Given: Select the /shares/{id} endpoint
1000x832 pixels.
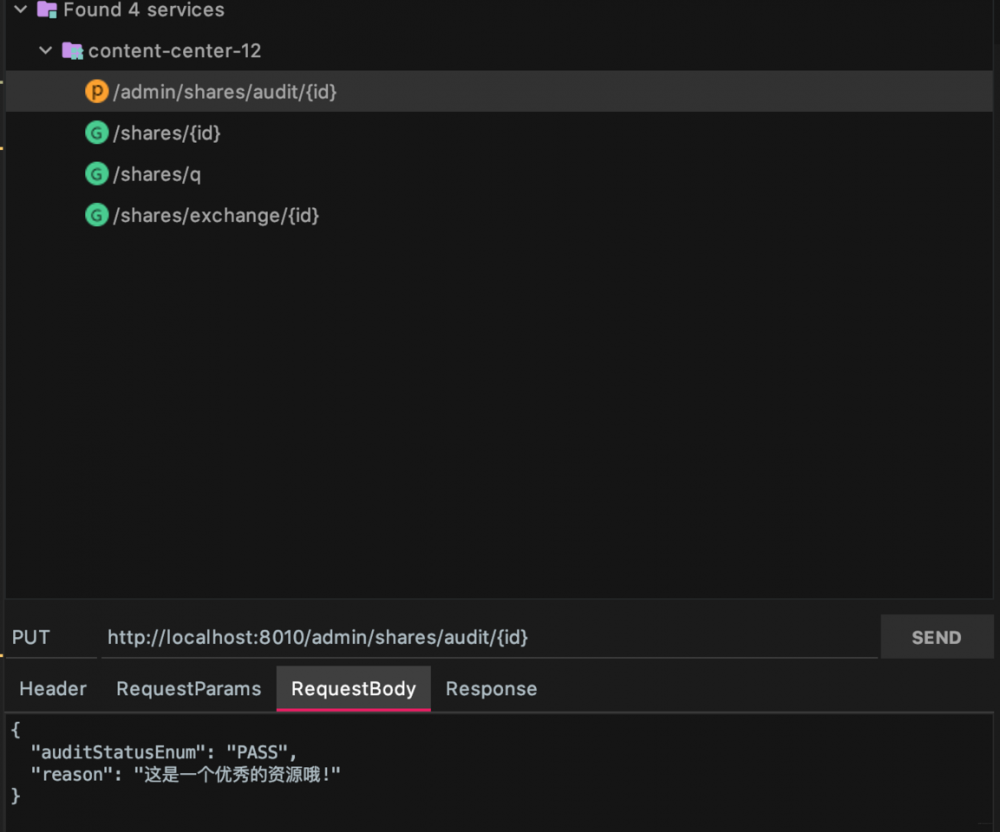Looking at the screenshot, I should click(167, 133).
